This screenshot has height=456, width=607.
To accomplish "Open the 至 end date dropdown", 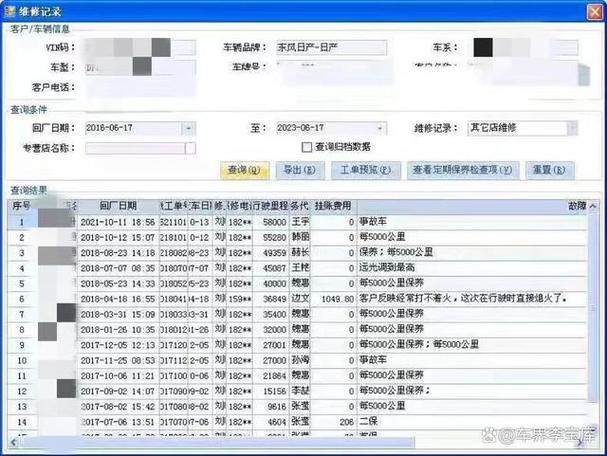I will coord(380,128).
